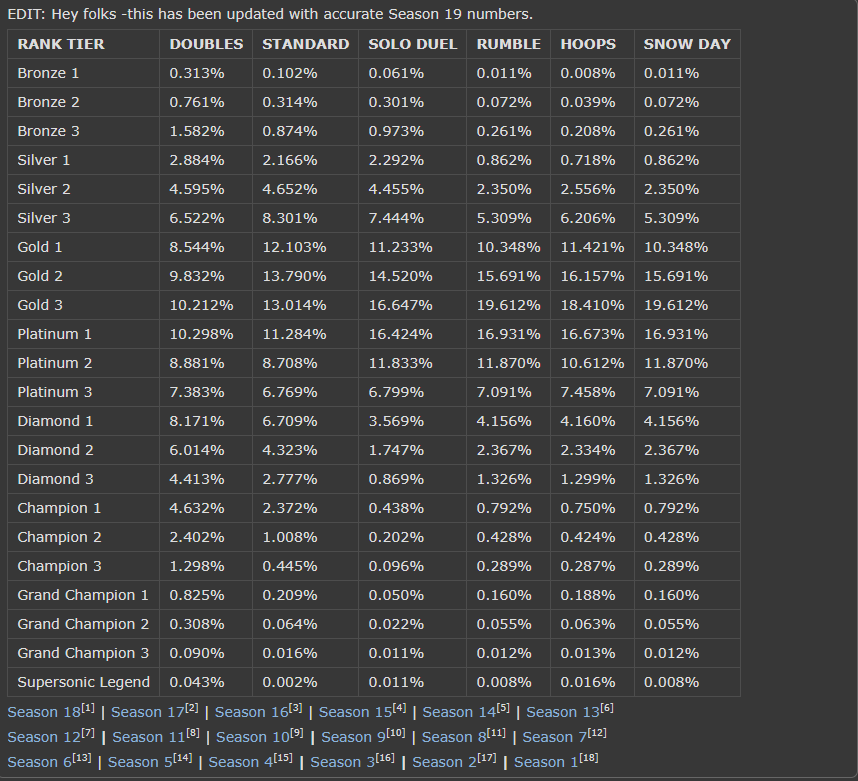Select the Silver 1 row label
The width and height of the screenshot is (858, 781).
(44, 160)
